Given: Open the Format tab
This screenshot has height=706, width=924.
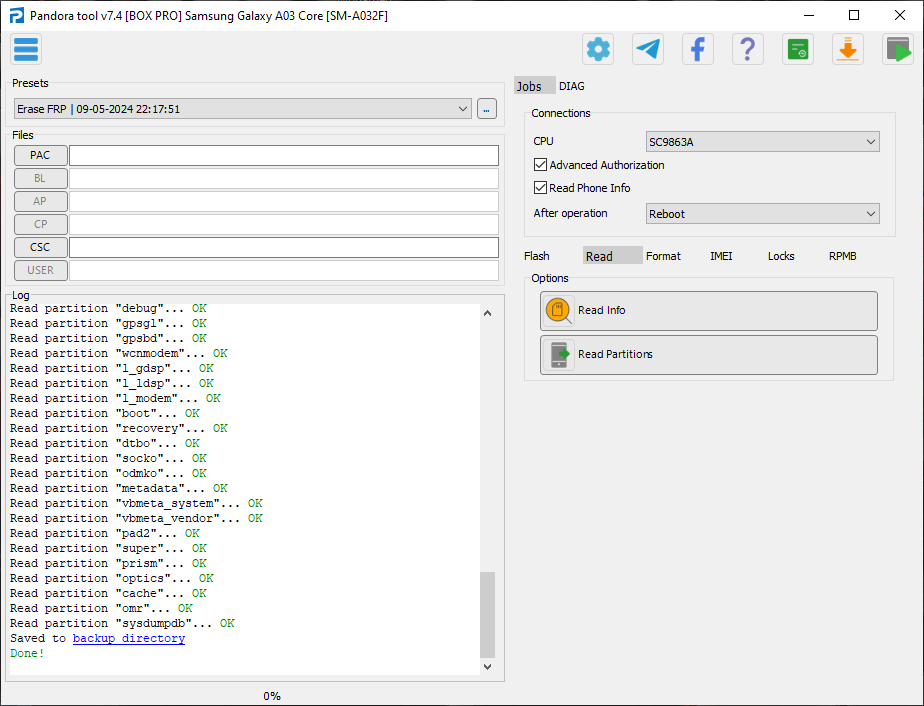Looking at the screenshot, I should [663, 256].
